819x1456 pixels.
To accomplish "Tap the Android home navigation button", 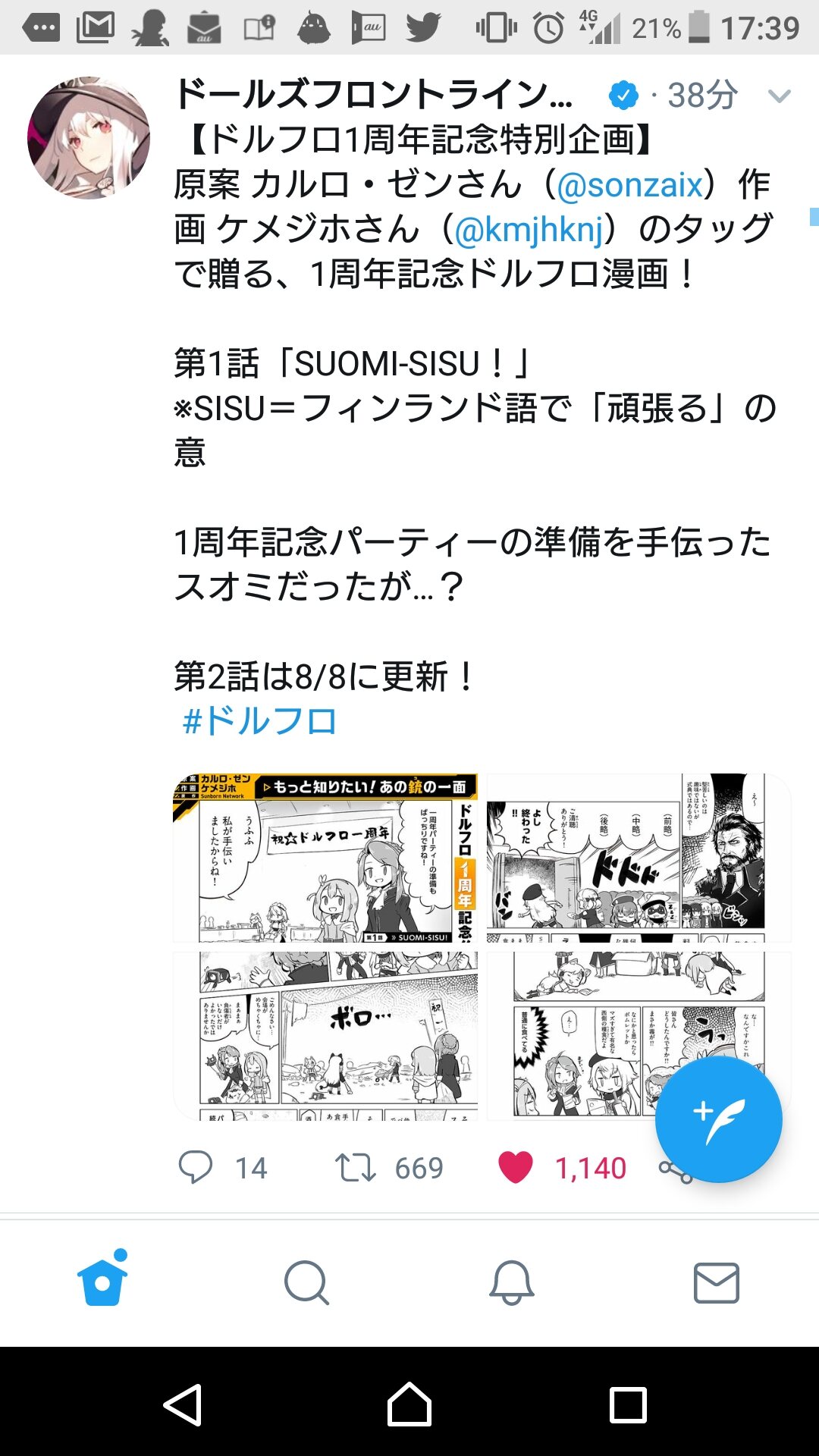I will tap(409, 1405).
